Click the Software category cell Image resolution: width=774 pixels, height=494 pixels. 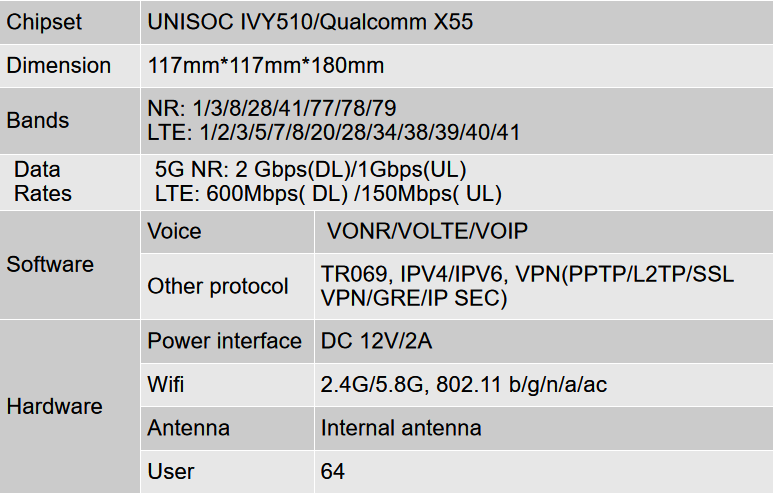coord(50,265)
